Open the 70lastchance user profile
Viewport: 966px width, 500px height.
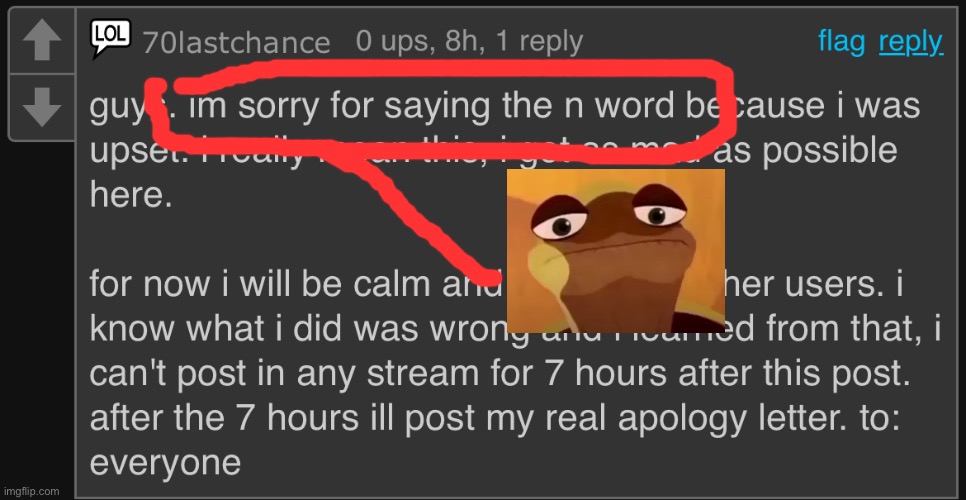tap(237, 43)
